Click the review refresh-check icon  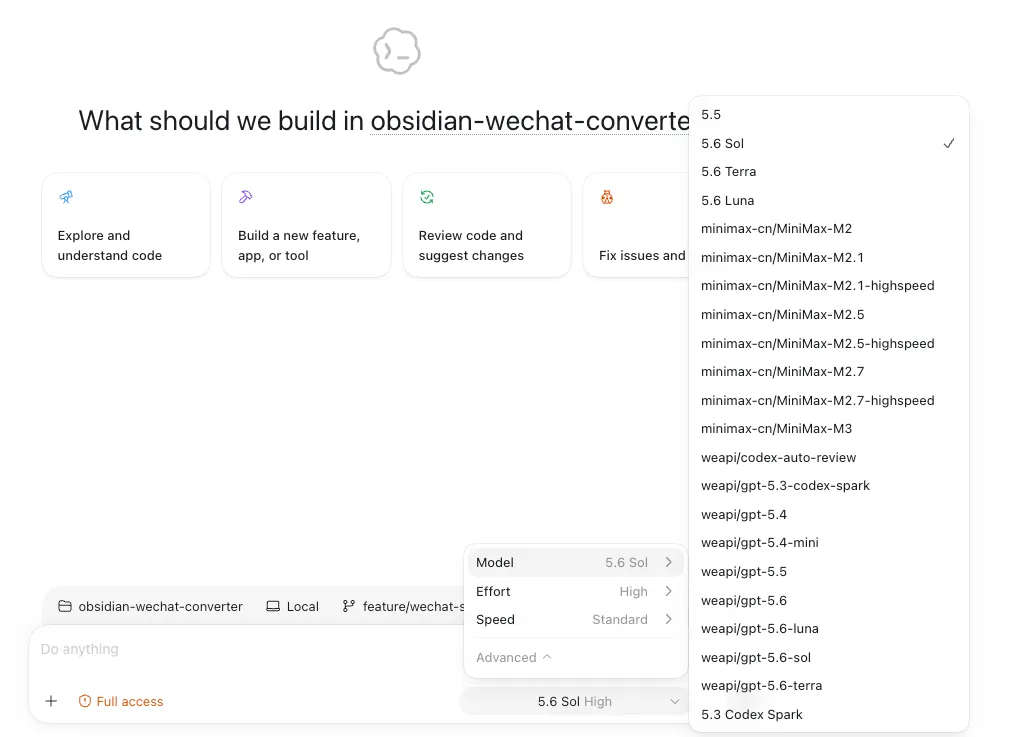427,197
